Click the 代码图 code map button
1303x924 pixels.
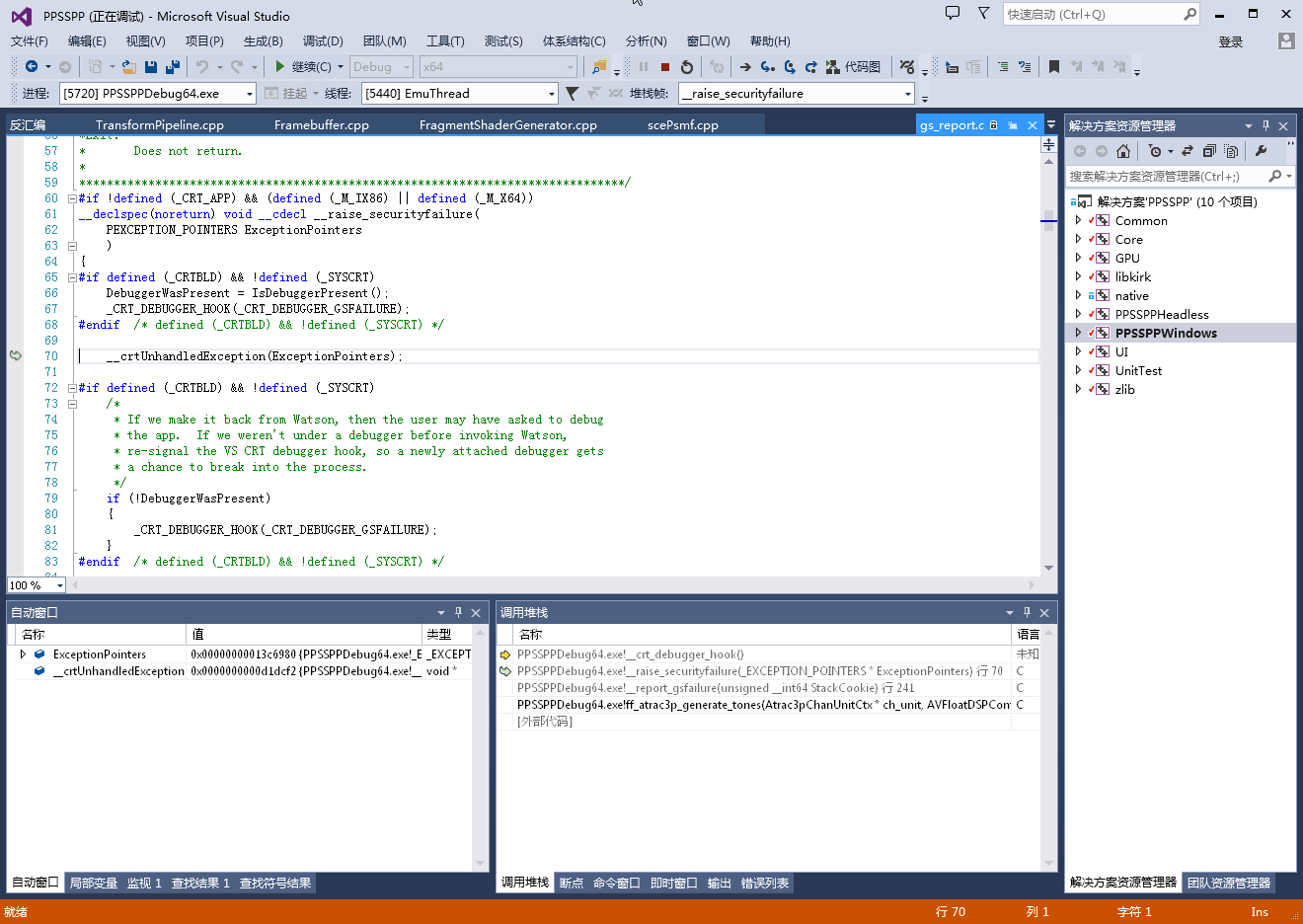(x=852, y=67)
